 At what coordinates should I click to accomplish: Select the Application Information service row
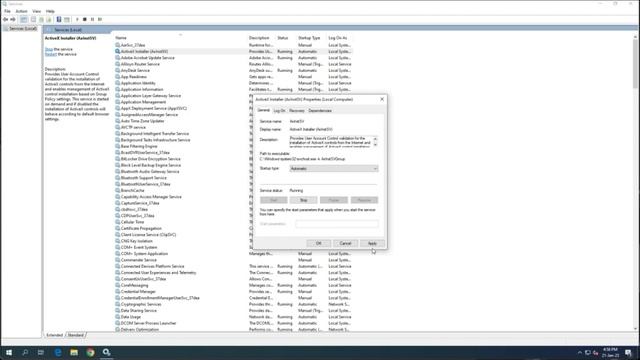tap(233, 89)
